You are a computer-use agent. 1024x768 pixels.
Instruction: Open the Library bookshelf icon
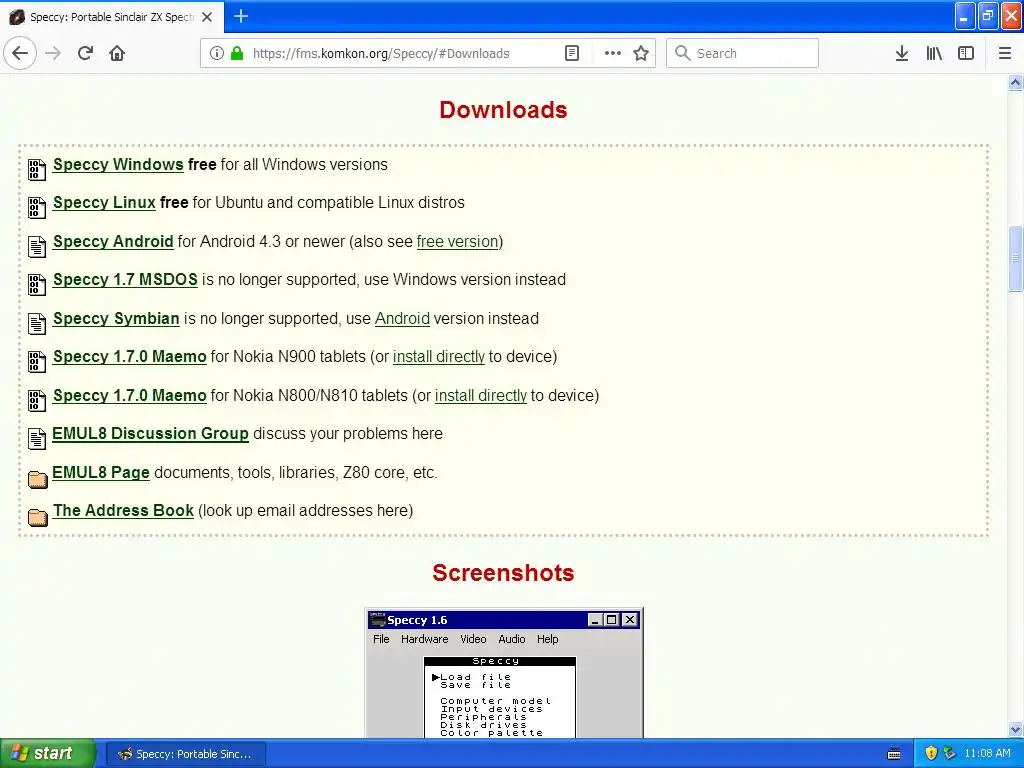tap(934, 53)
